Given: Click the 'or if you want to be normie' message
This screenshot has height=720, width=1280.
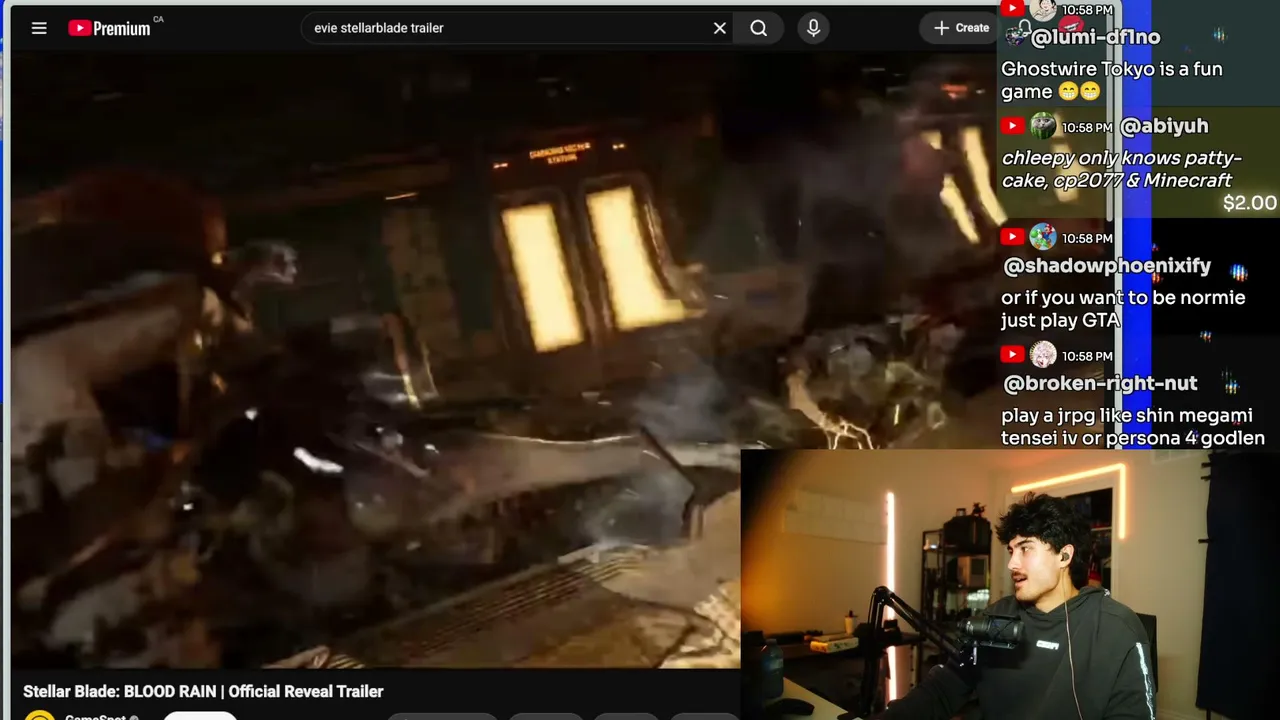Looking at the screenshot, I should pos(1123,309).
